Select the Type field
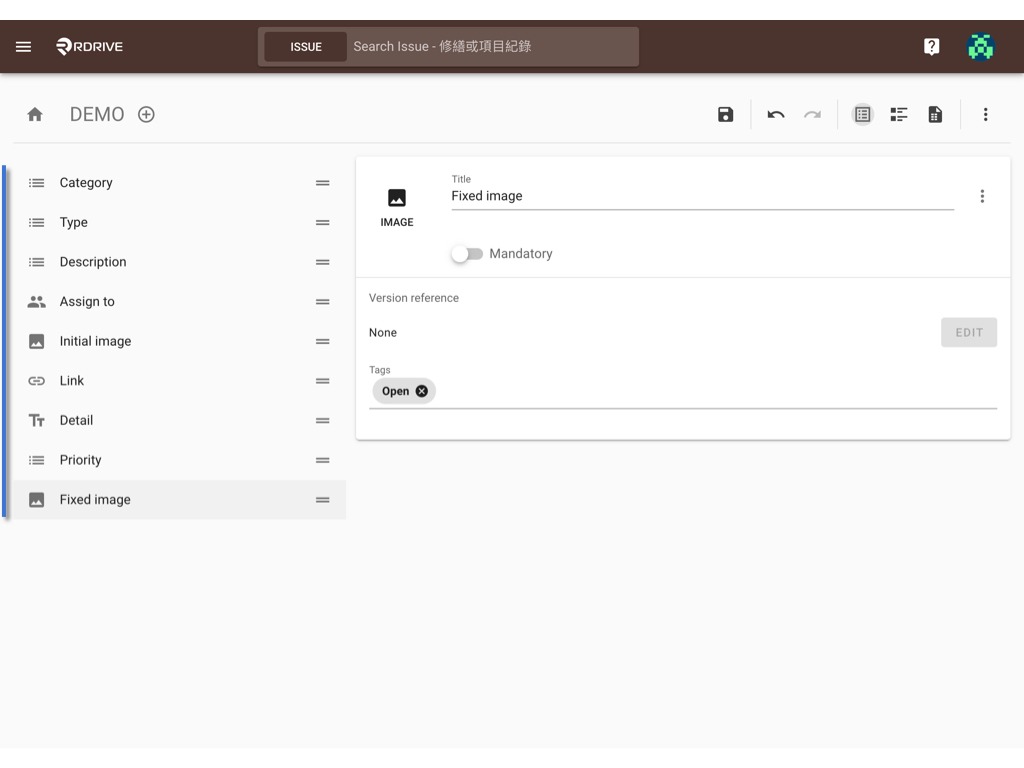1024x768 pixels. (179, 223)
